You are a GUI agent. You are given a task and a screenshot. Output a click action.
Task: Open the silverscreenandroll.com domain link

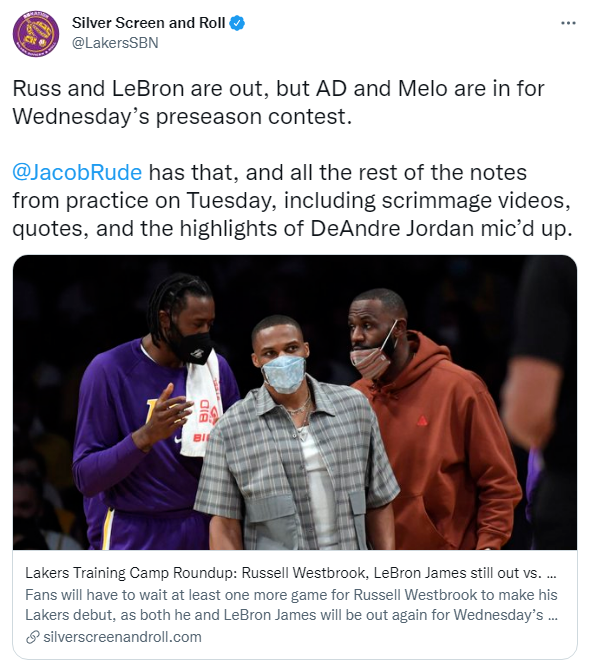[x=122, y=637]
